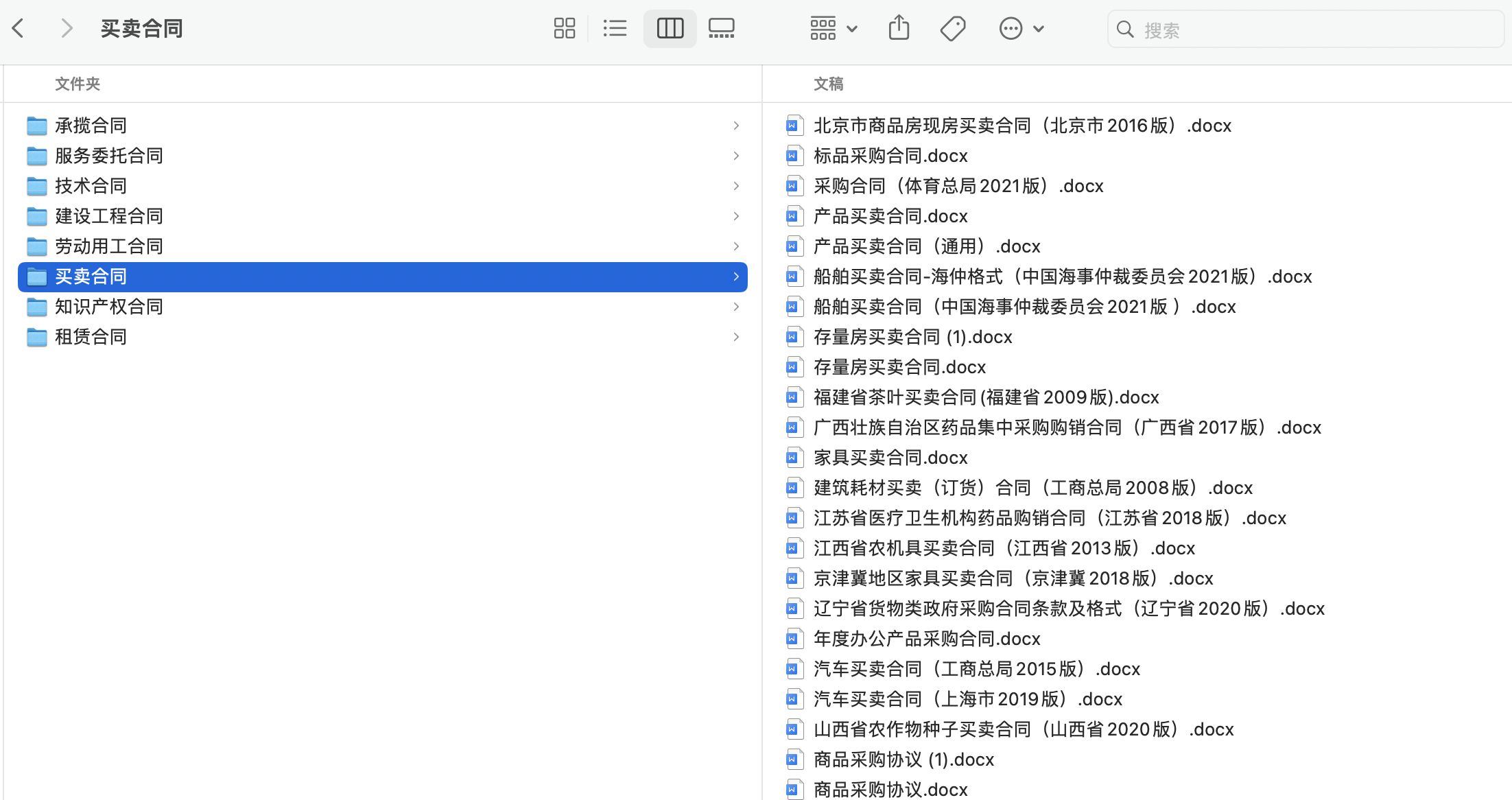Select the 服务委托合同 folder
Screen dimensions: 1512x800
pos(382,156)
